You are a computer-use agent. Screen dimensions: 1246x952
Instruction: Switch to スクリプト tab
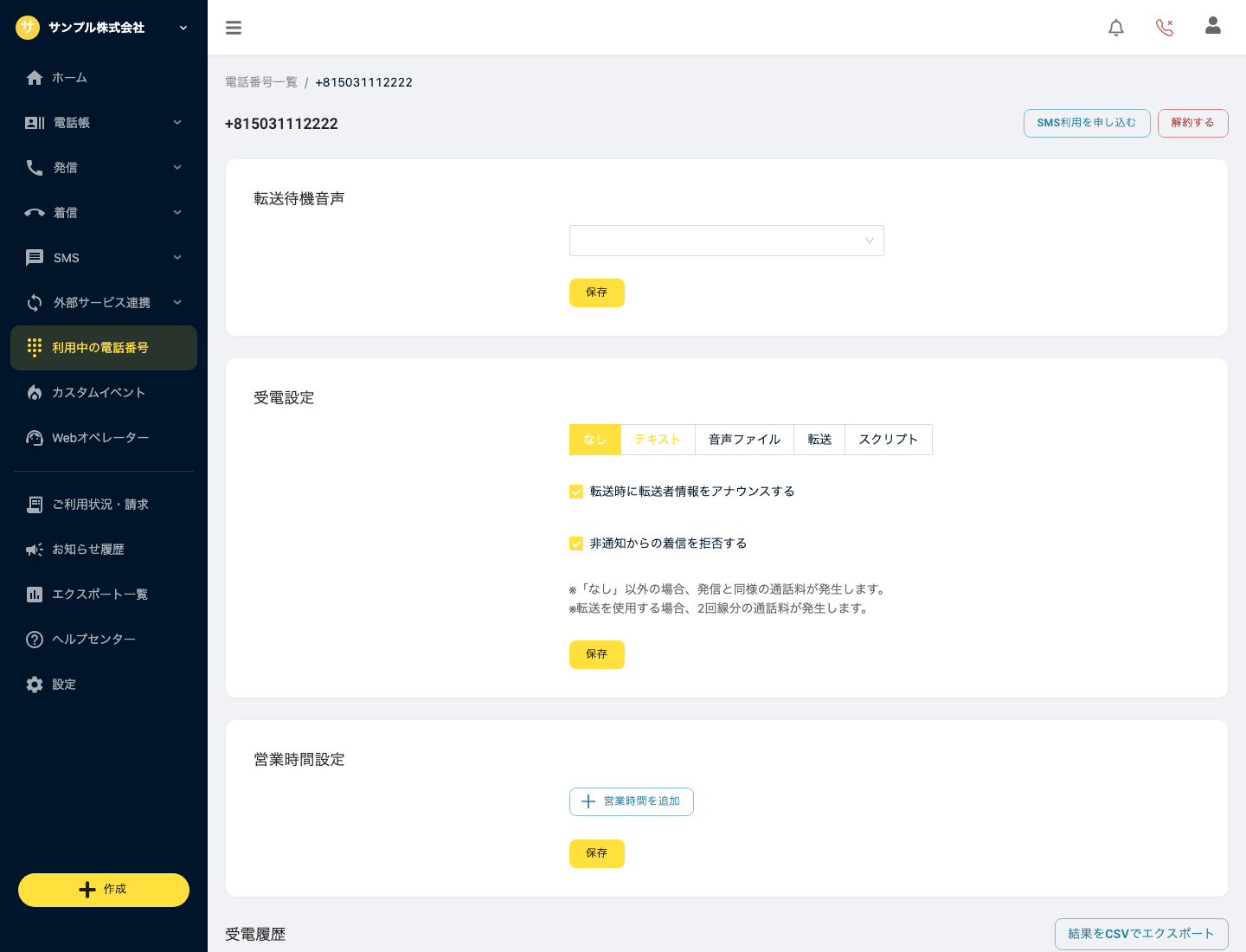tap(889, 440)
